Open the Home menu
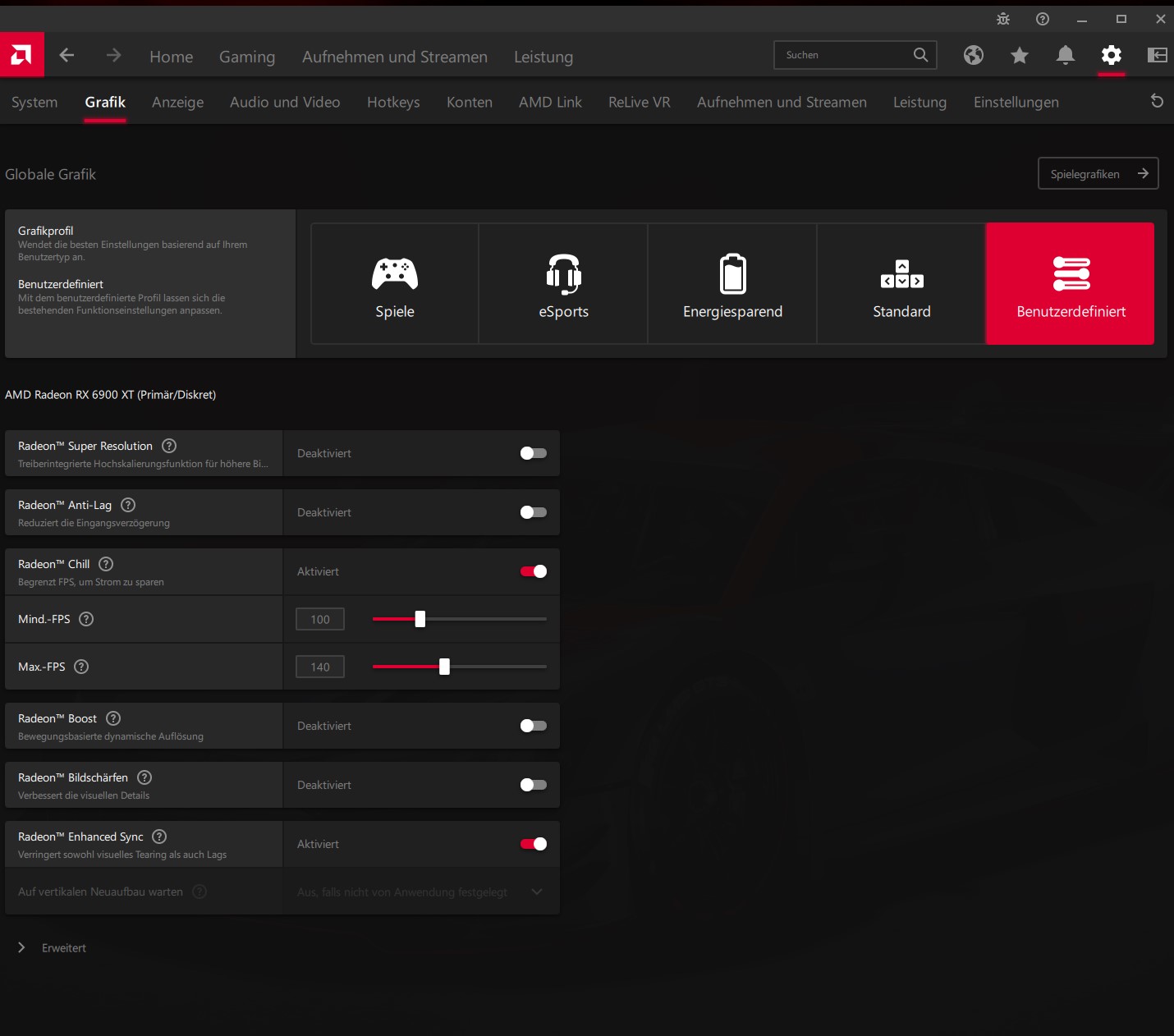The image size is (1174, 1036). [x=172, y=57]
